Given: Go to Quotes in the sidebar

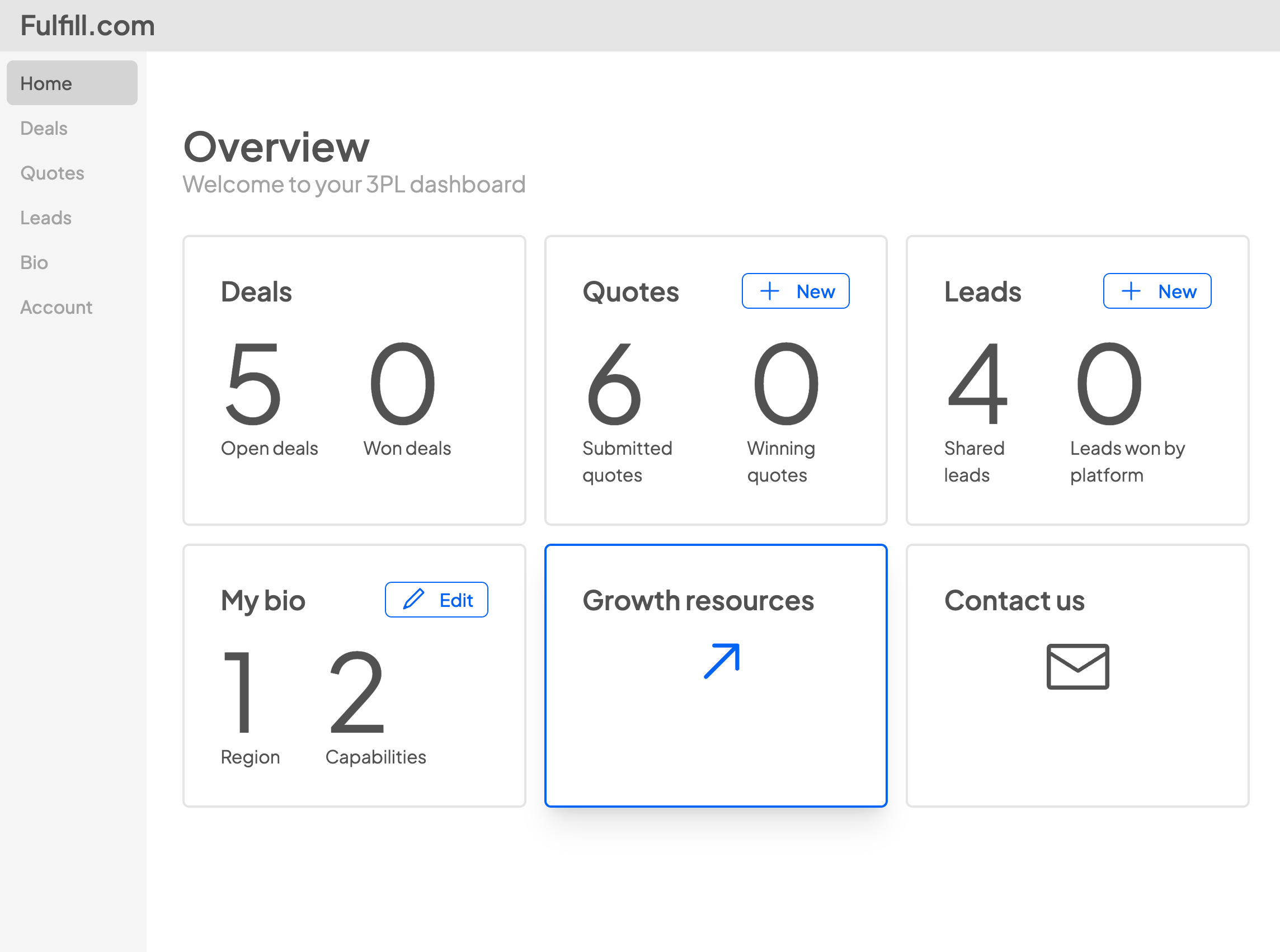Looking at the screenshot, I should [x=53, y=173].
